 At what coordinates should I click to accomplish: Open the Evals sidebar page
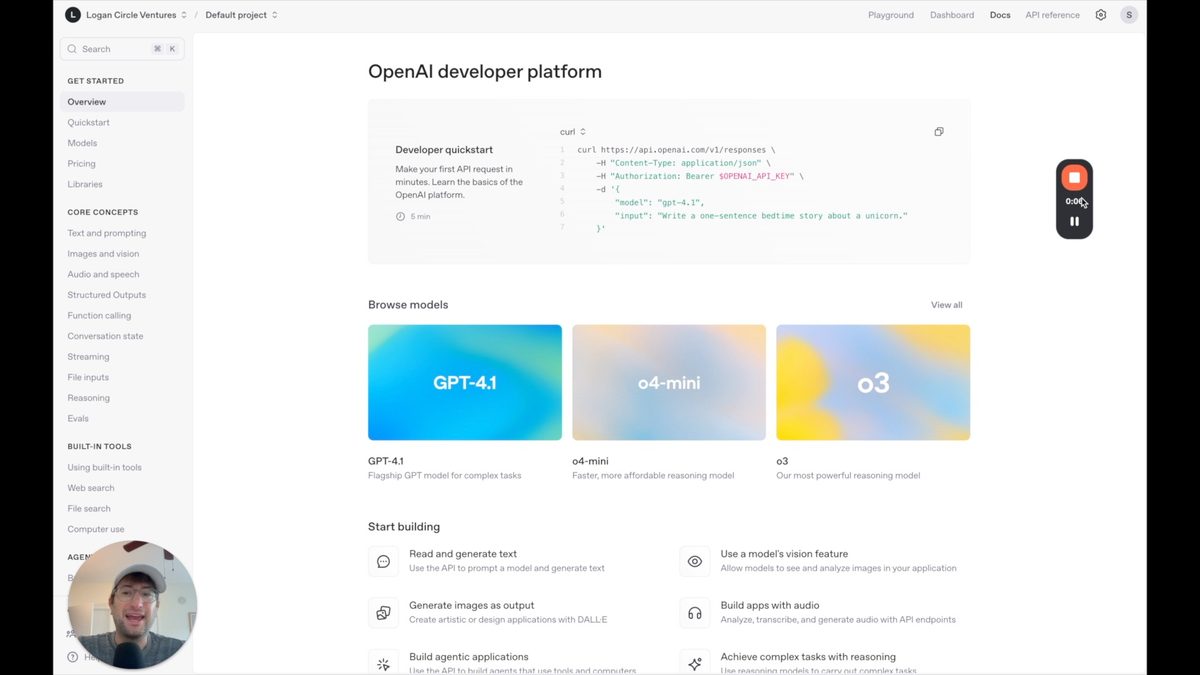pos(78,419)
